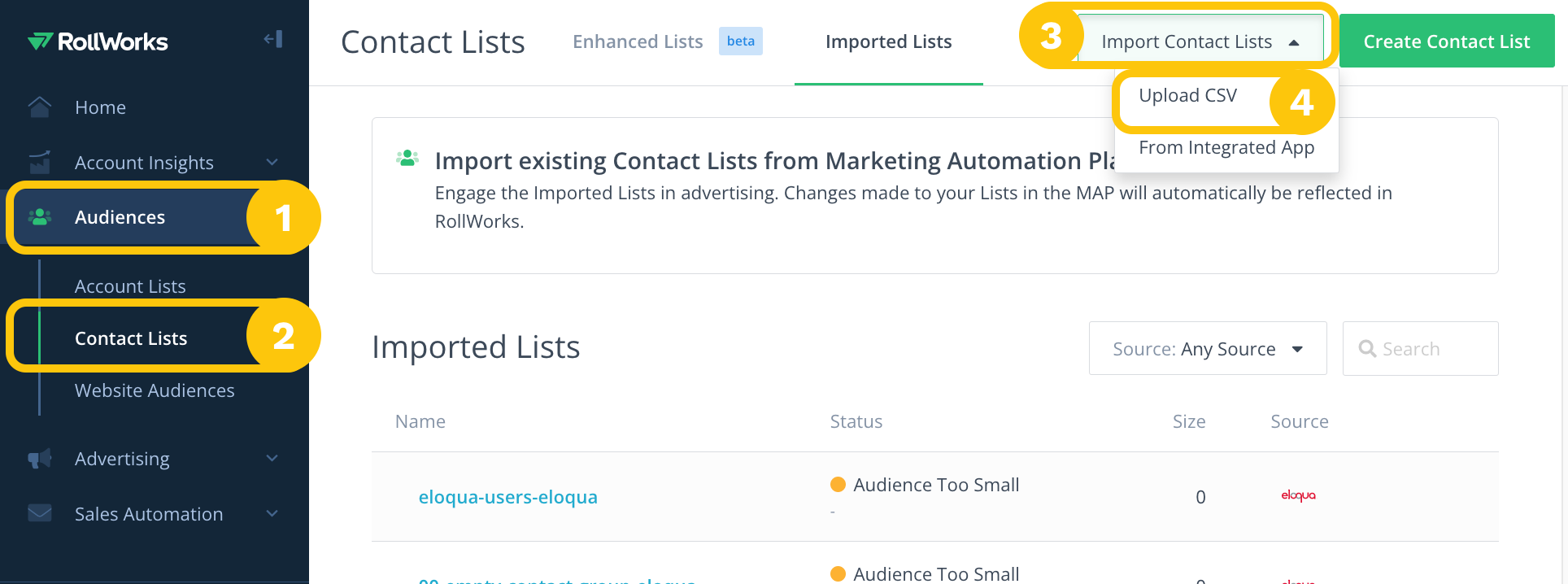Click the Status column header
The image size is (1568, 584).
(x=856, y=421)
